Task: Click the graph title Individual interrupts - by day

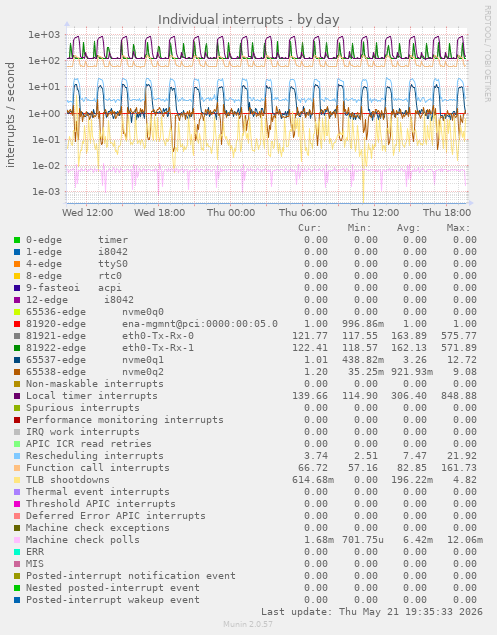Action: tap(248, 19)
